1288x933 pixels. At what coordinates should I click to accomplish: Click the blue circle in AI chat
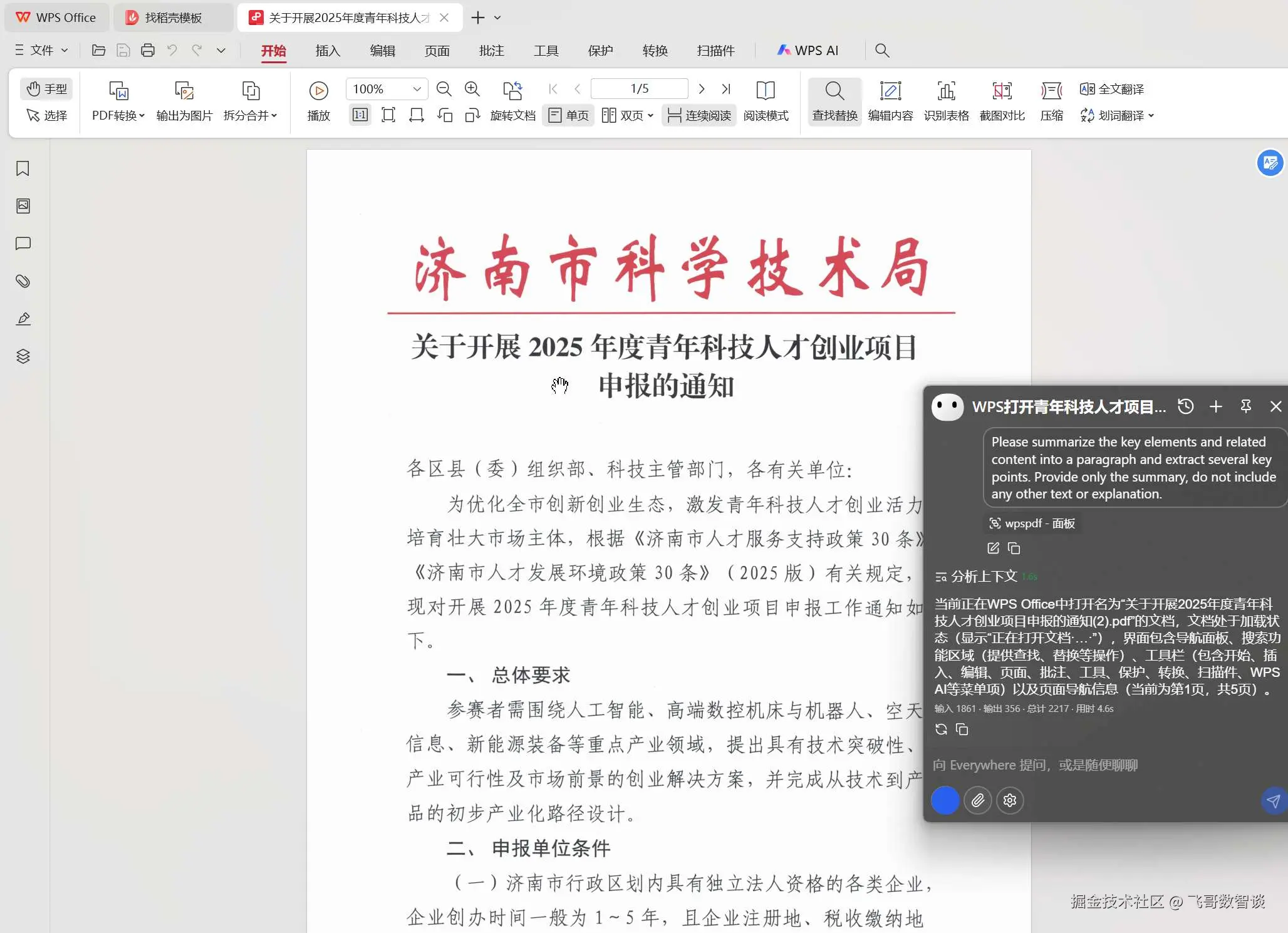(945, 800)
